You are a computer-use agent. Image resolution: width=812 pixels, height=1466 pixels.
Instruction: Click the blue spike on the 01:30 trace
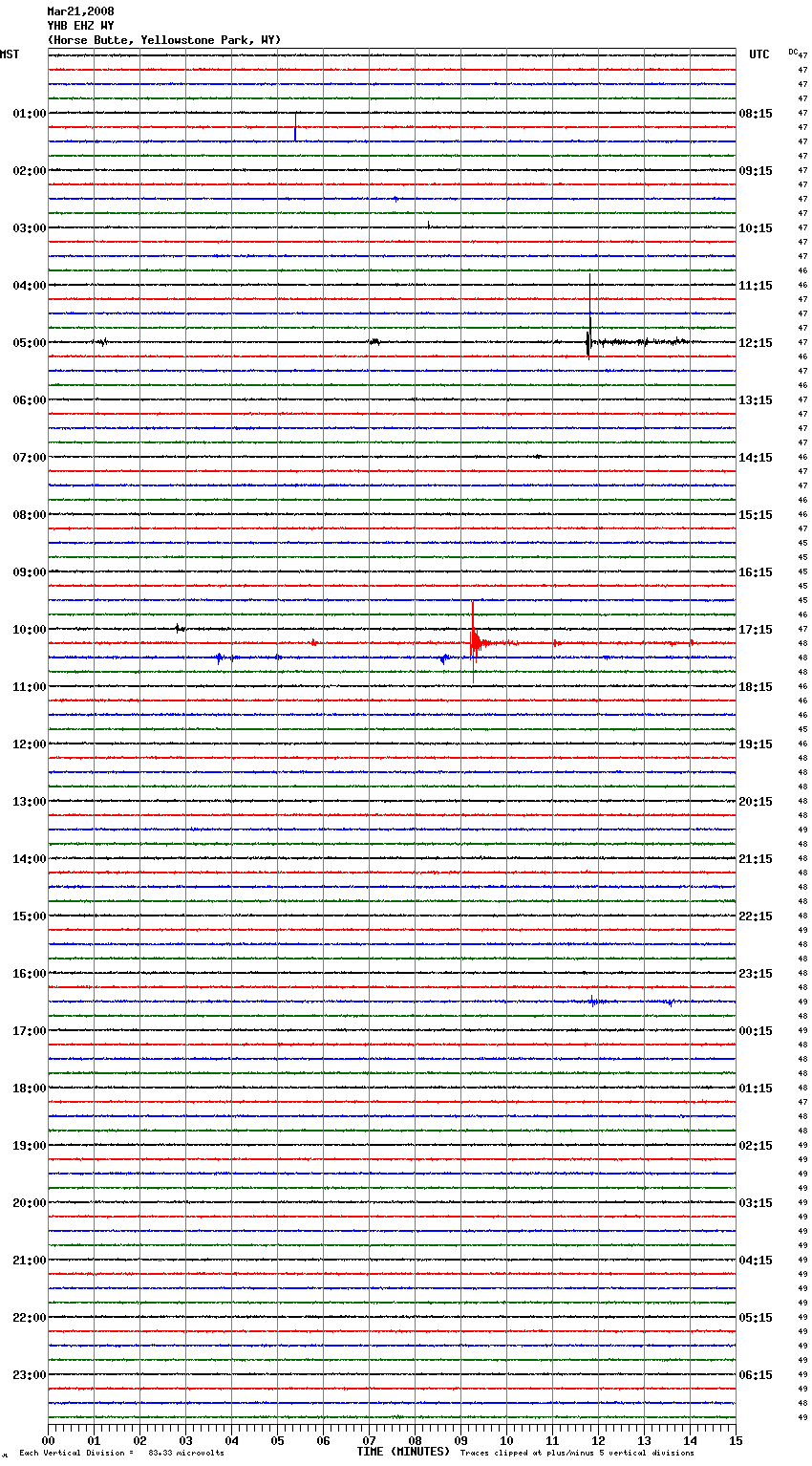(x=295, y=127)
